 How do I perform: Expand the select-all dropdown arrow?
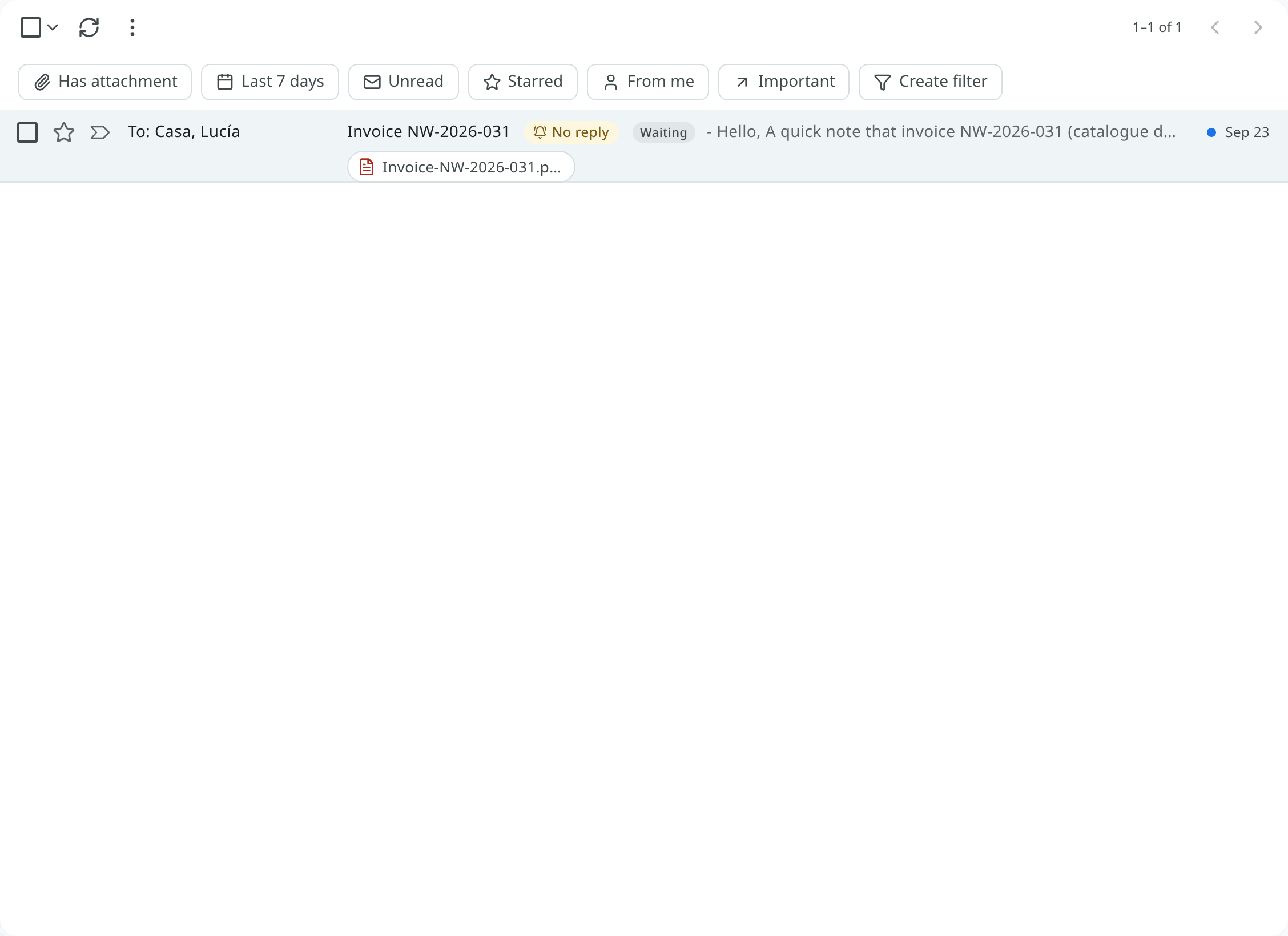tap(53, 27)
